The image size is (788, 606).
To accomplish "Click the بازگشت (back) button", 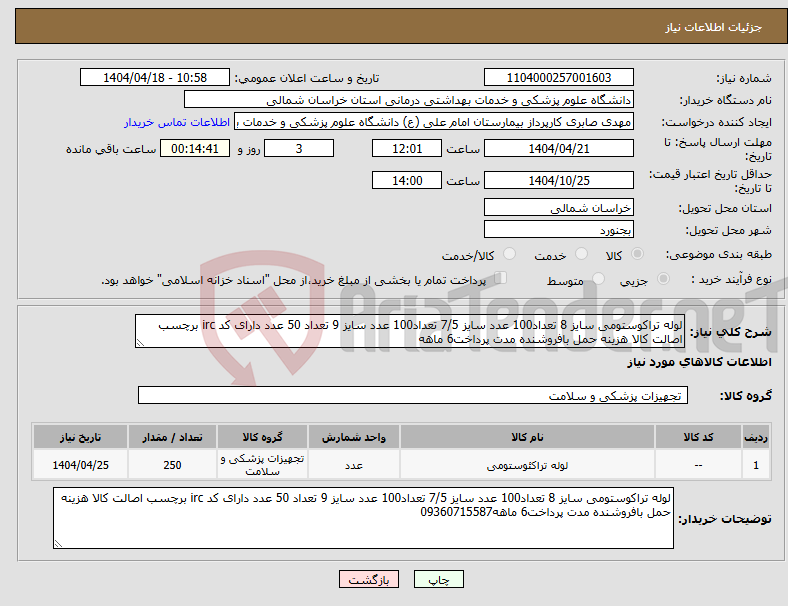I will (369, 579).
